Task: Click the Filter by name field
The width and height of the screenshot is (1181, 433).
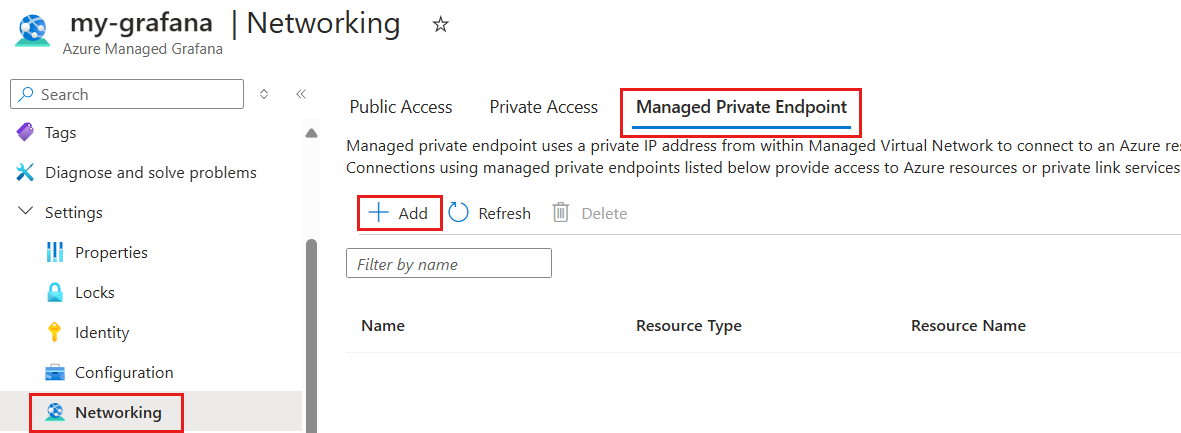Action: click(x=449, y=264)
